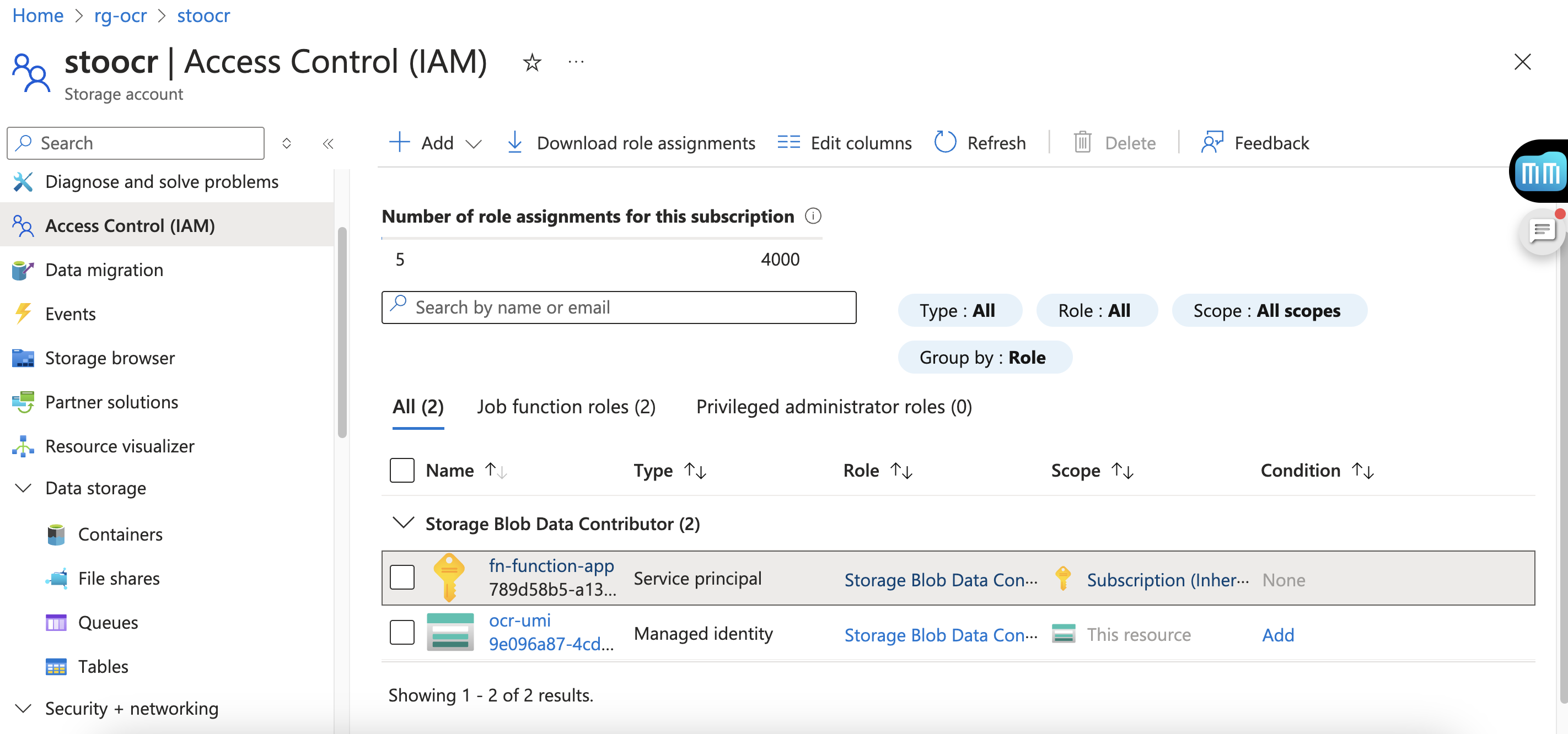1568x734 pixels.
Task: Sort by the Scope column
Action: [x=1092, y=471]
